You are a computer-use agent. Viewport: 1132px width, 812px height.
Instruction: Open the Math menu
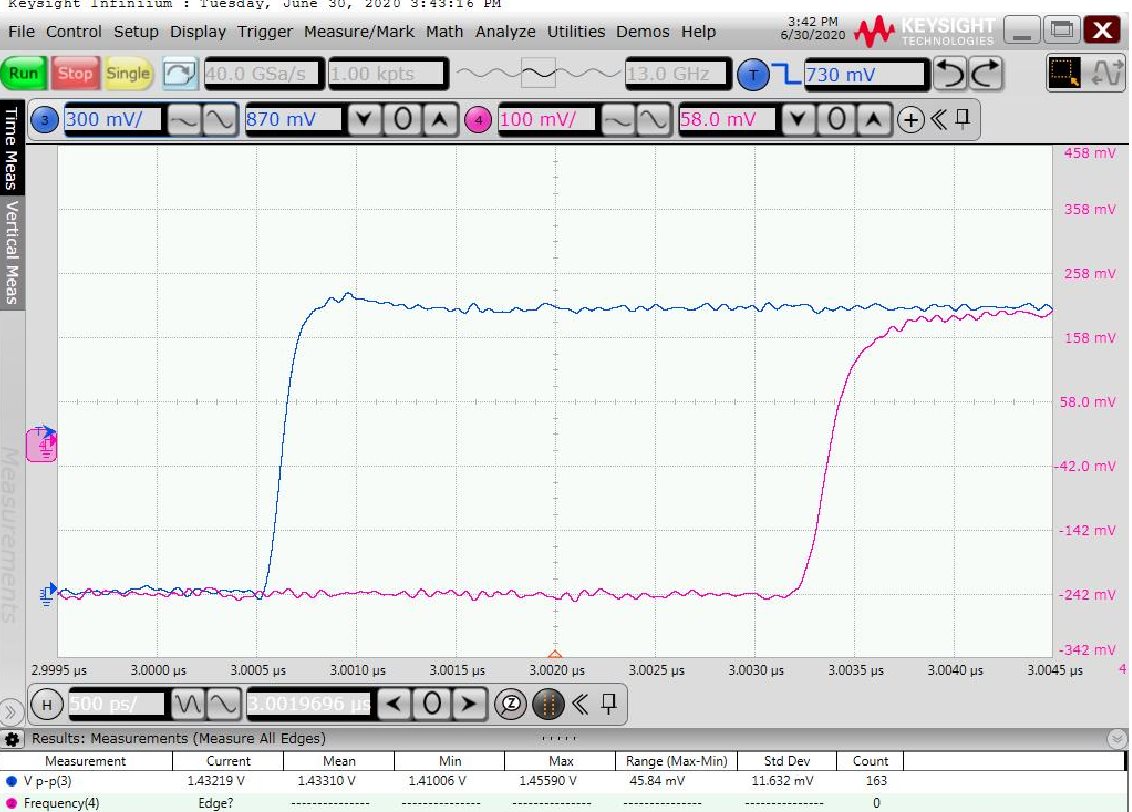coord(444,32)
